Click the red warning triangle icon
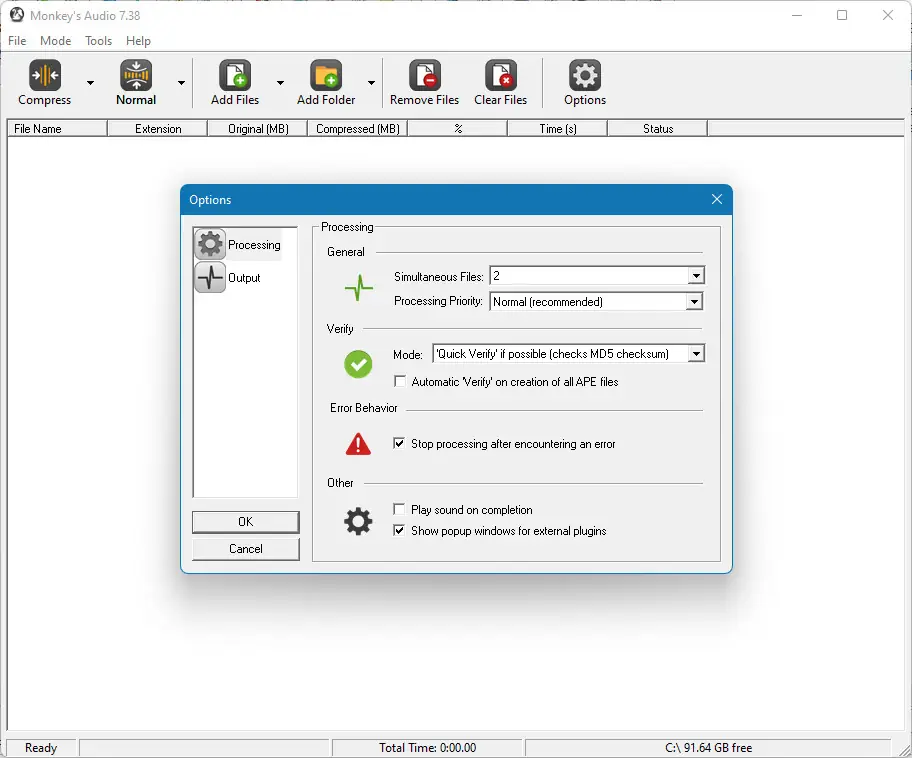The image size is (912, 758). tap(358, 444)
